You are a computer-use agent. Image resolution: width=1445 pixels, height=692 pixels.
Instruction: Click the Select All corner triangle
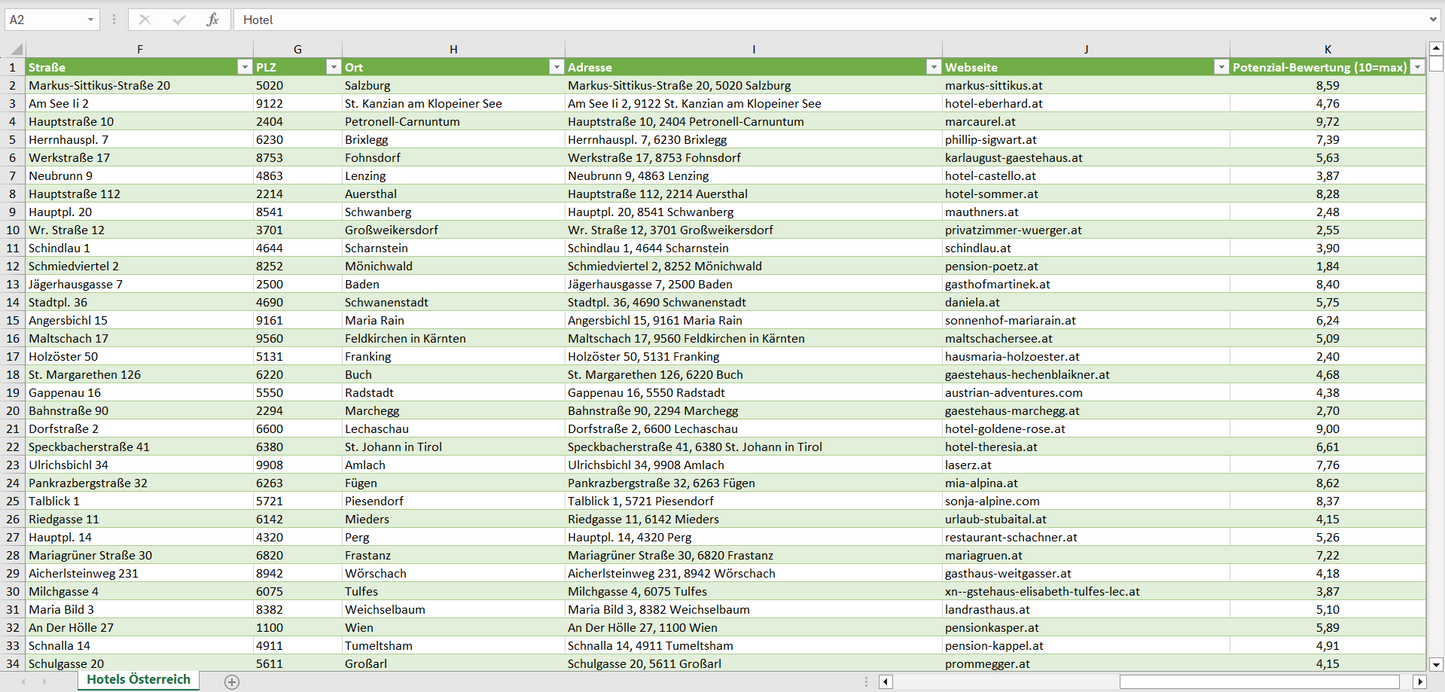click(x=14, y=49)
